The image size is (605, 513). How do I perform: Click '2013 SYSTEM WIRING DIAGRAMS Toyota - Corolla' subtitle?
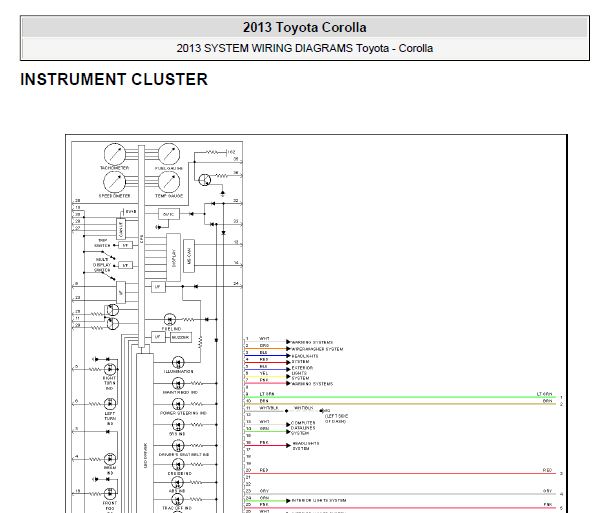pos(305,48)
